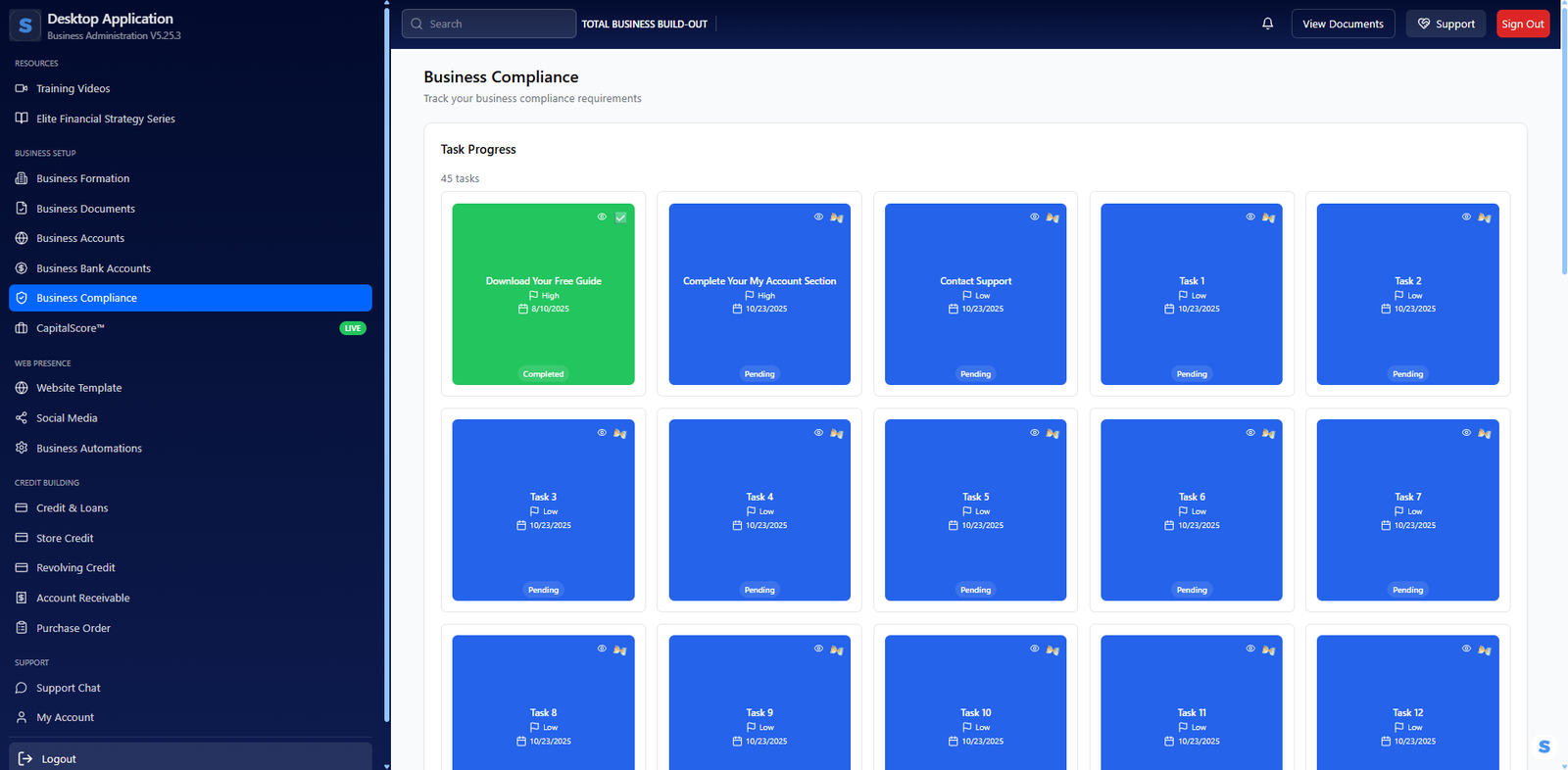Click the butterfly icon on Task 1 card
1568x770 pixels.
(x=1268, y=217)
